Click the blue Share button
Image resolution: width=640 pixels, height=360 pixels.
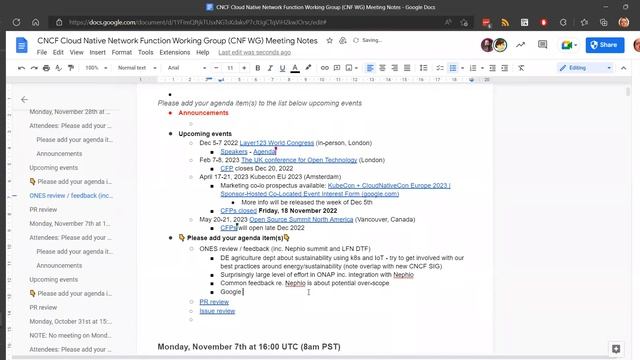605,45
